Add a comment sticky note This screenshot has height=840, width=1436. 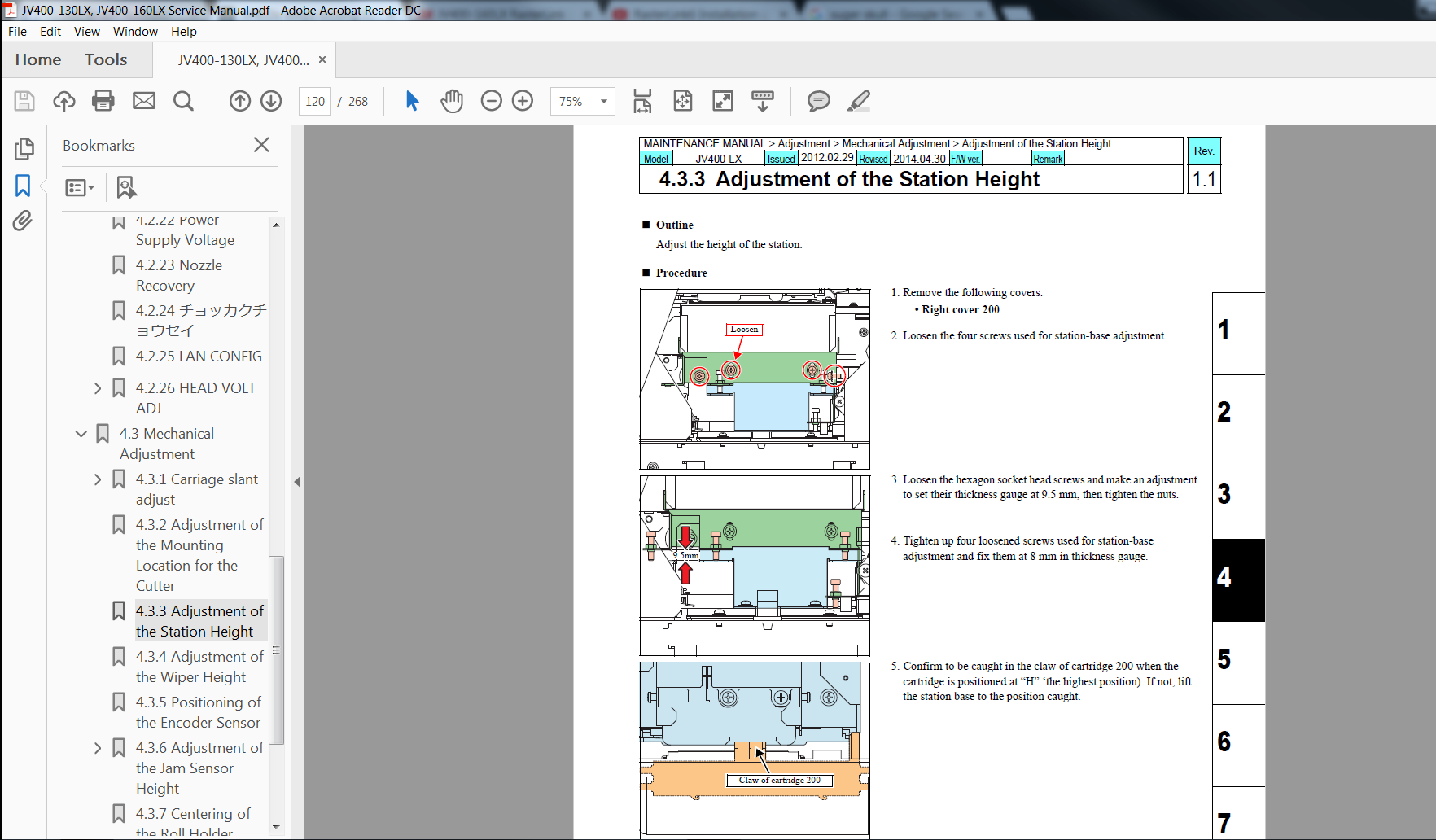(x=818, y=101)
